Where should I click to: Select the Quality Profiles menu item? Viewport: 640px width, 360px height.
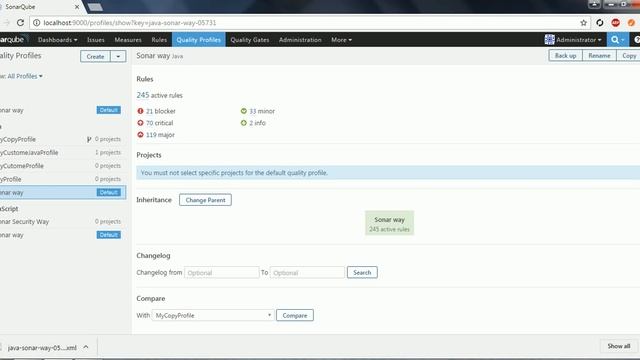click(x=198, y=40)
